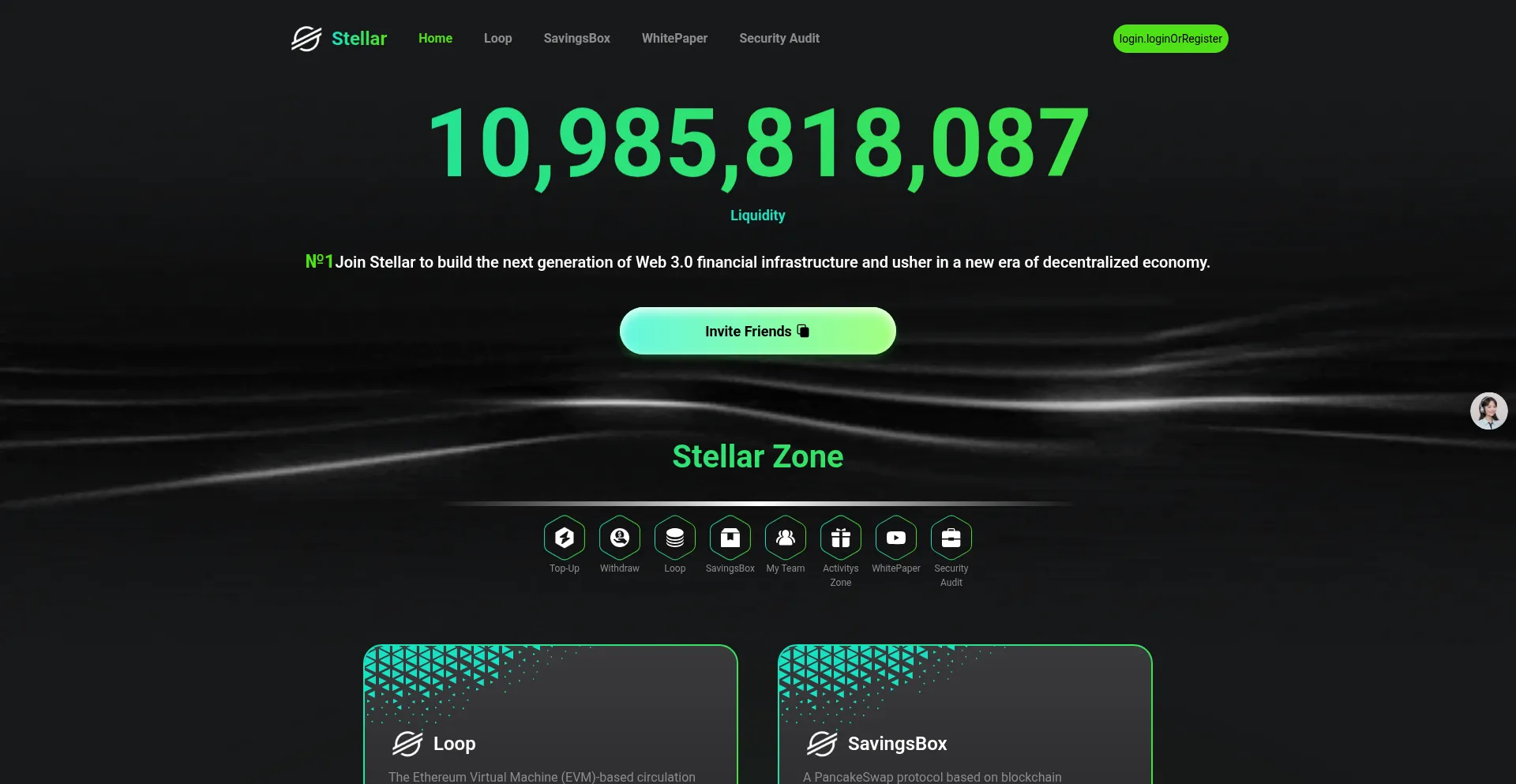Click the SavingsBox card title

(x=897, y=744)
